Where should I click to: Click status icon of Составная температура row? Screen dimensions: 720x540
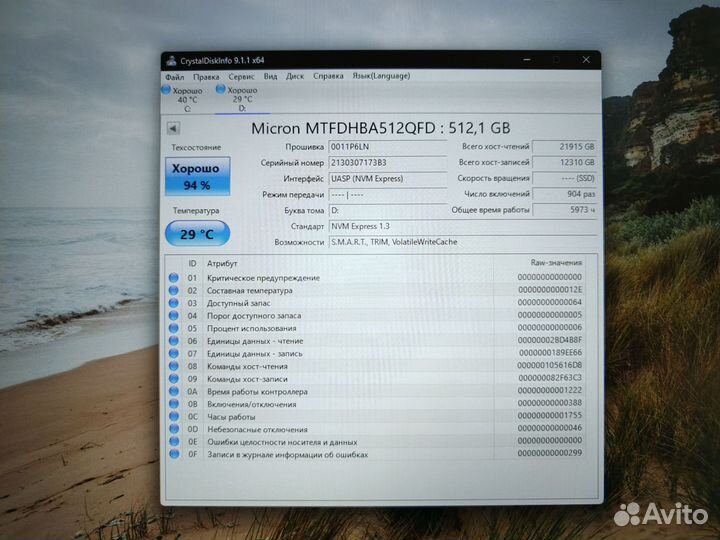174,291
